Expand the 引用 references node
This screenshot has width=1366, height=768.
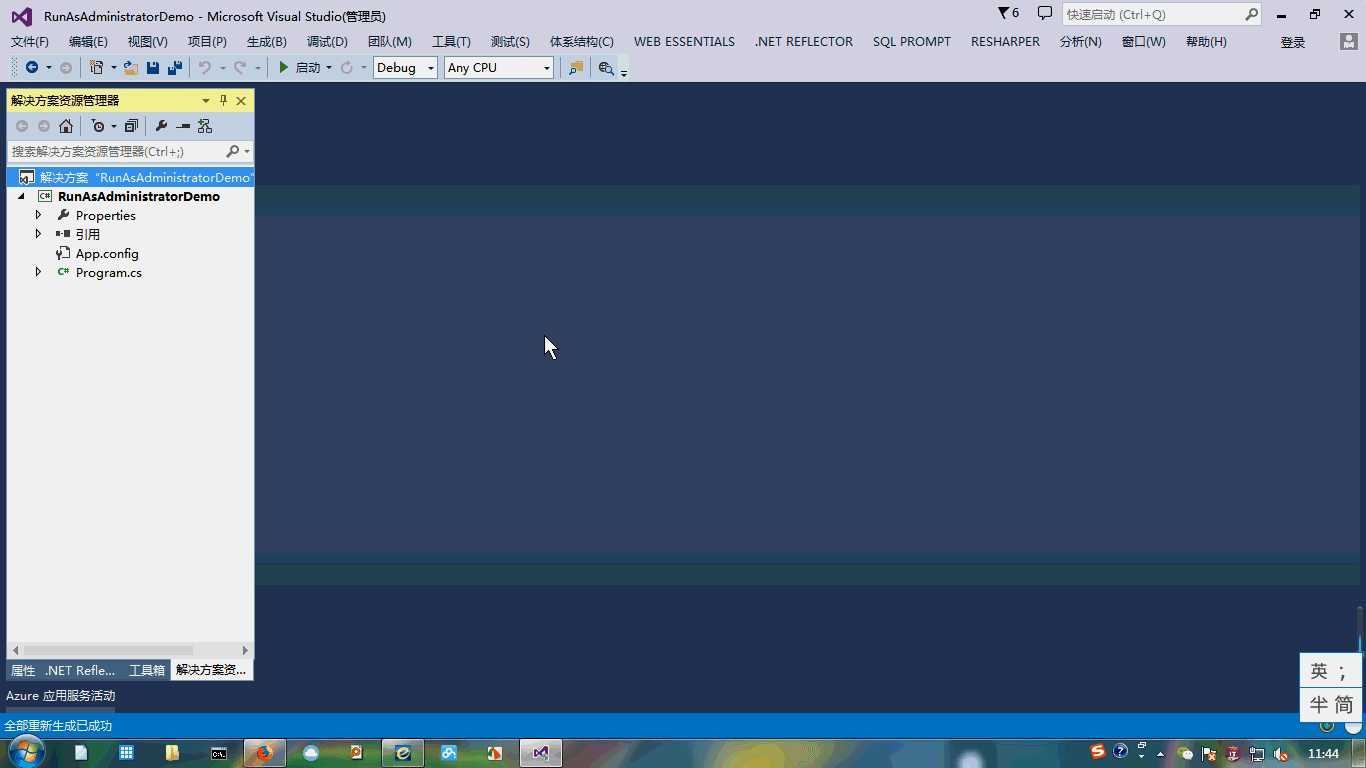(39, 234)
